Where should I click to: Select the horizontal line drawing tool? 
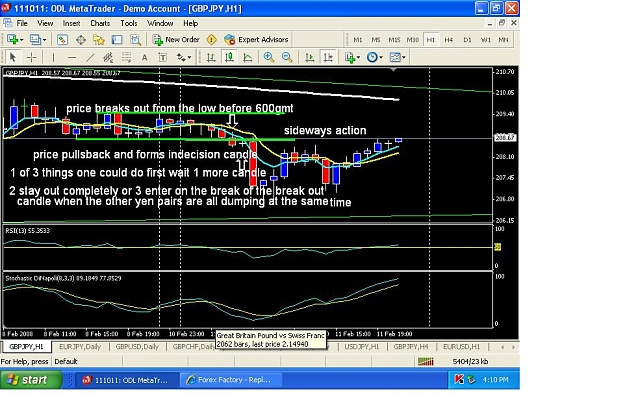pos(72,57)
